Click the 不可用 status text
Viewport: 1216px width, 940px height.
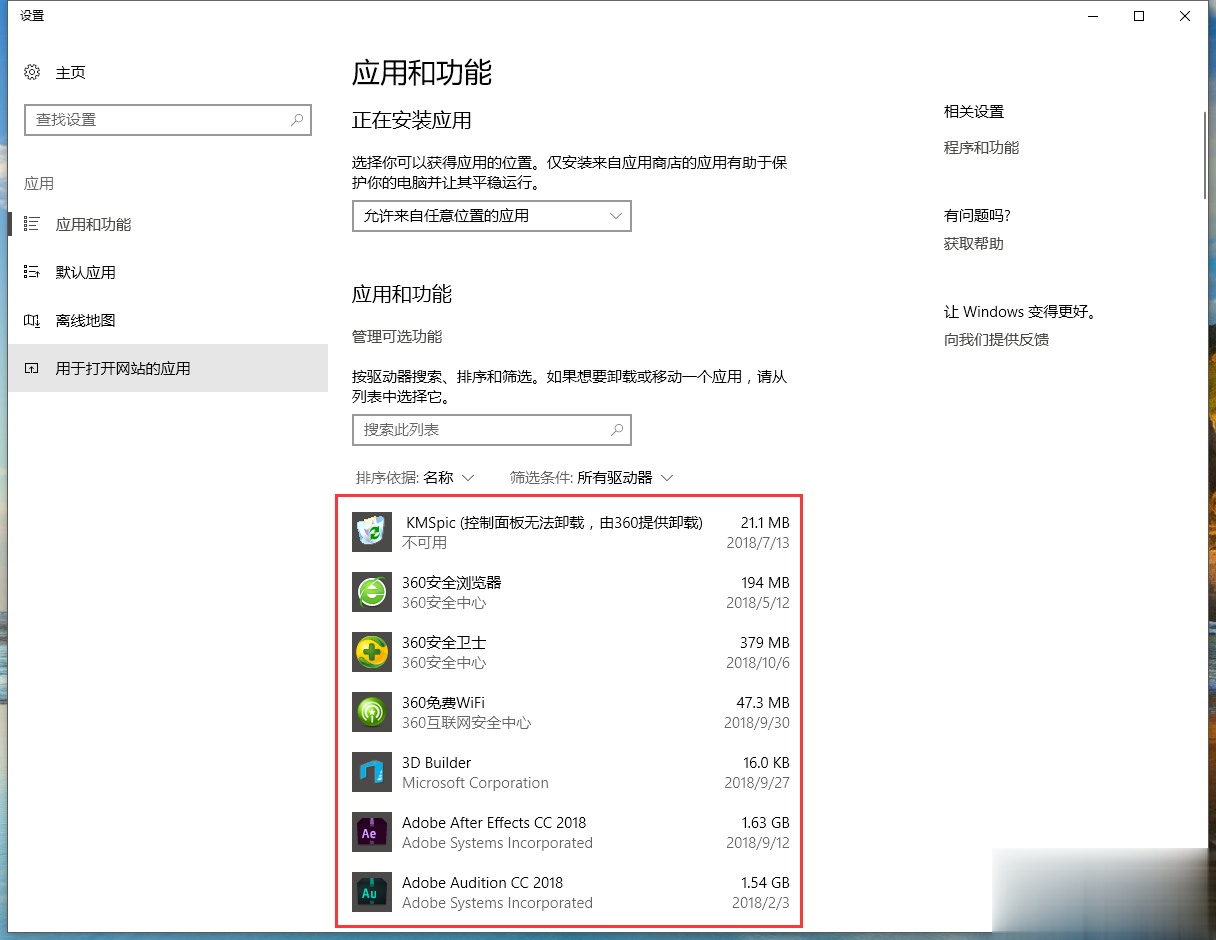click(x=425, y=543)
